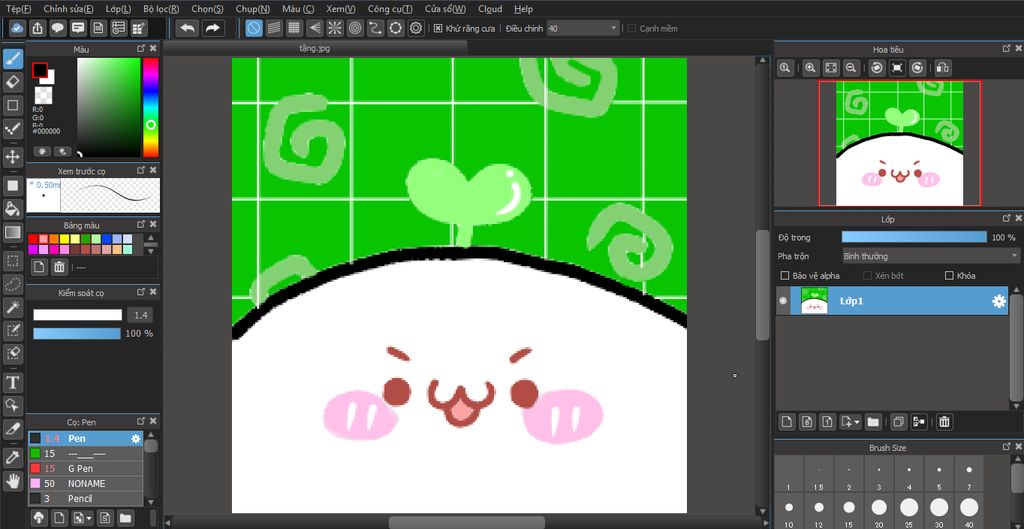Open the Pha trộn blending dropdown

point(930,256)
